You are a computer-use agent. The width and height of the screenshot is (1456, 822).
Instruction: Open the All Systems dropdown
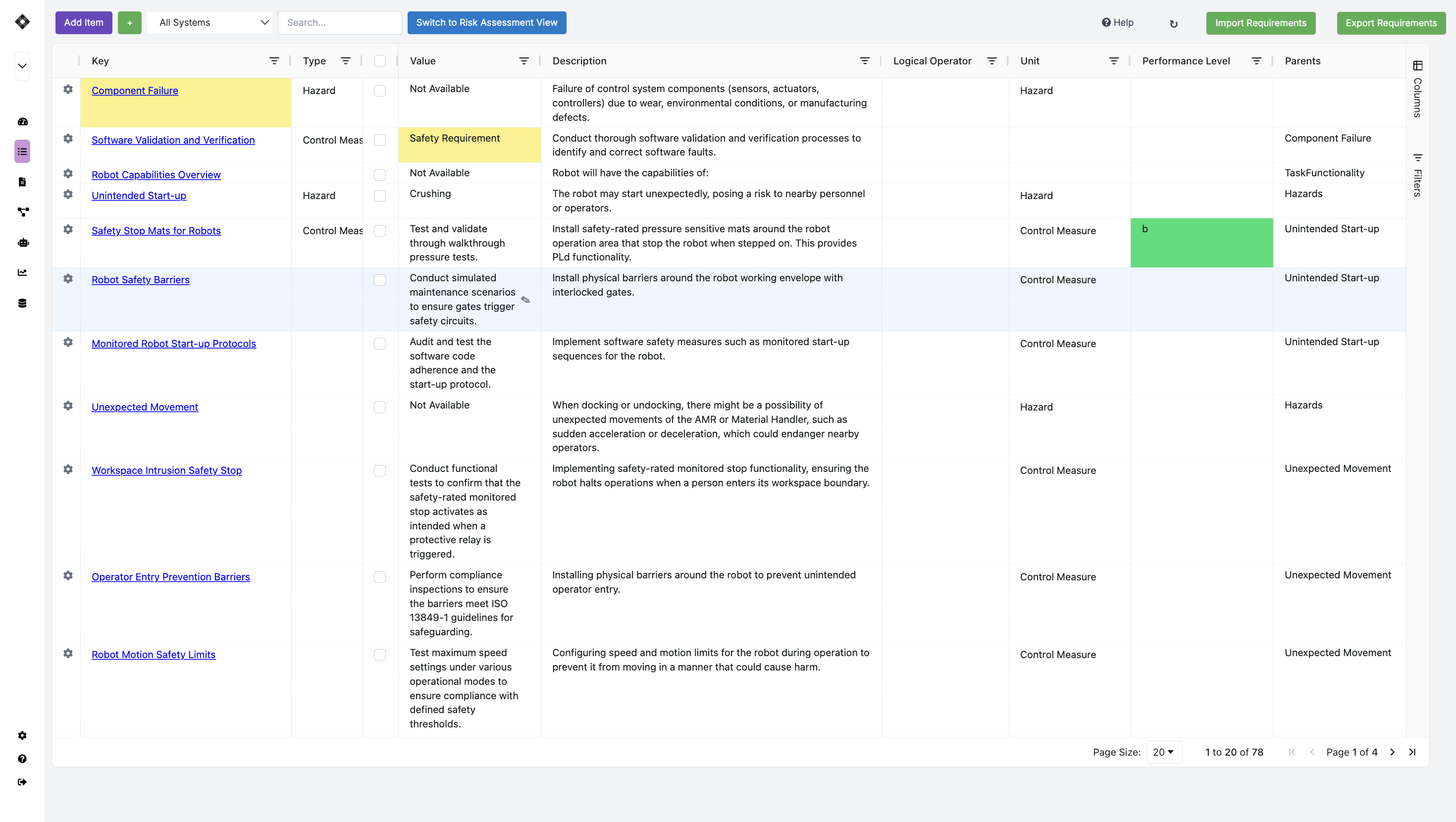coord(209,23)
